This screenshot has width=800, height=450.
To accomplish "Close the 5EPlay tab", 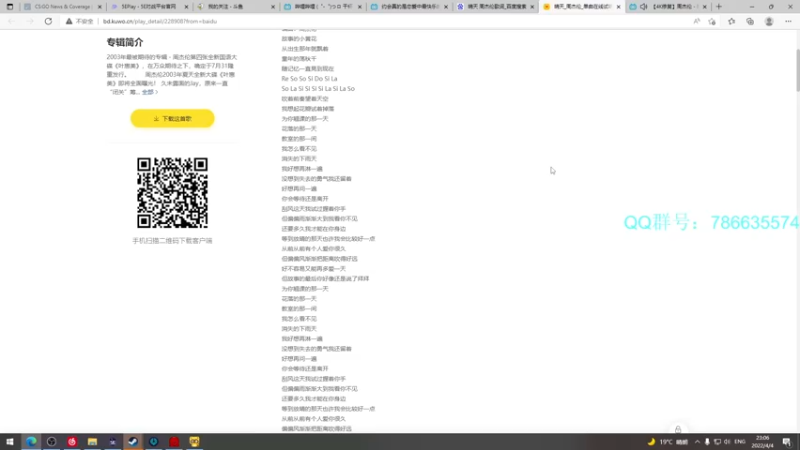I will (186, 7).
